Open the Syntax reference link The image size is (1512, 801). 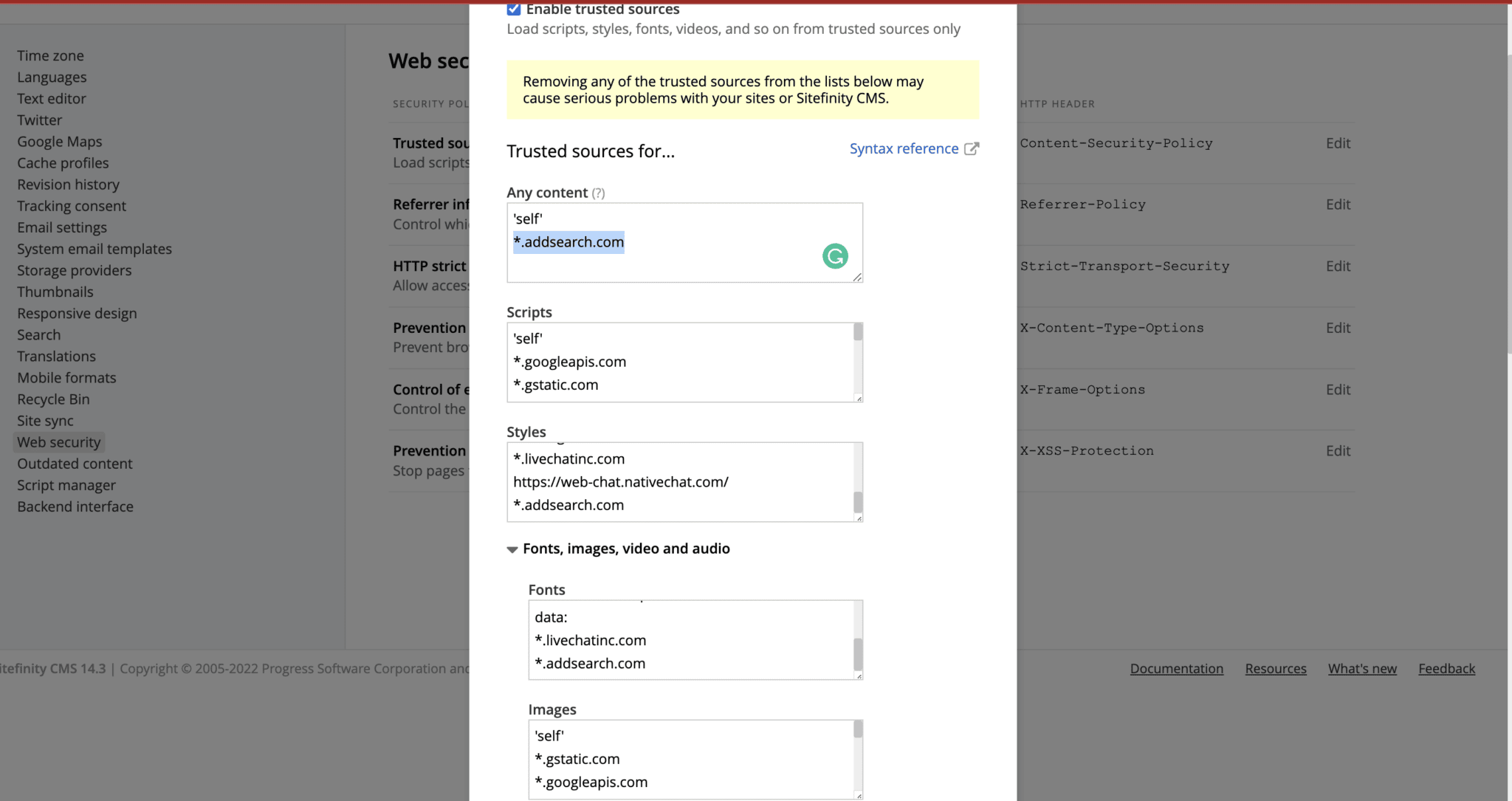pyautogui.click(x=904, y=149)
